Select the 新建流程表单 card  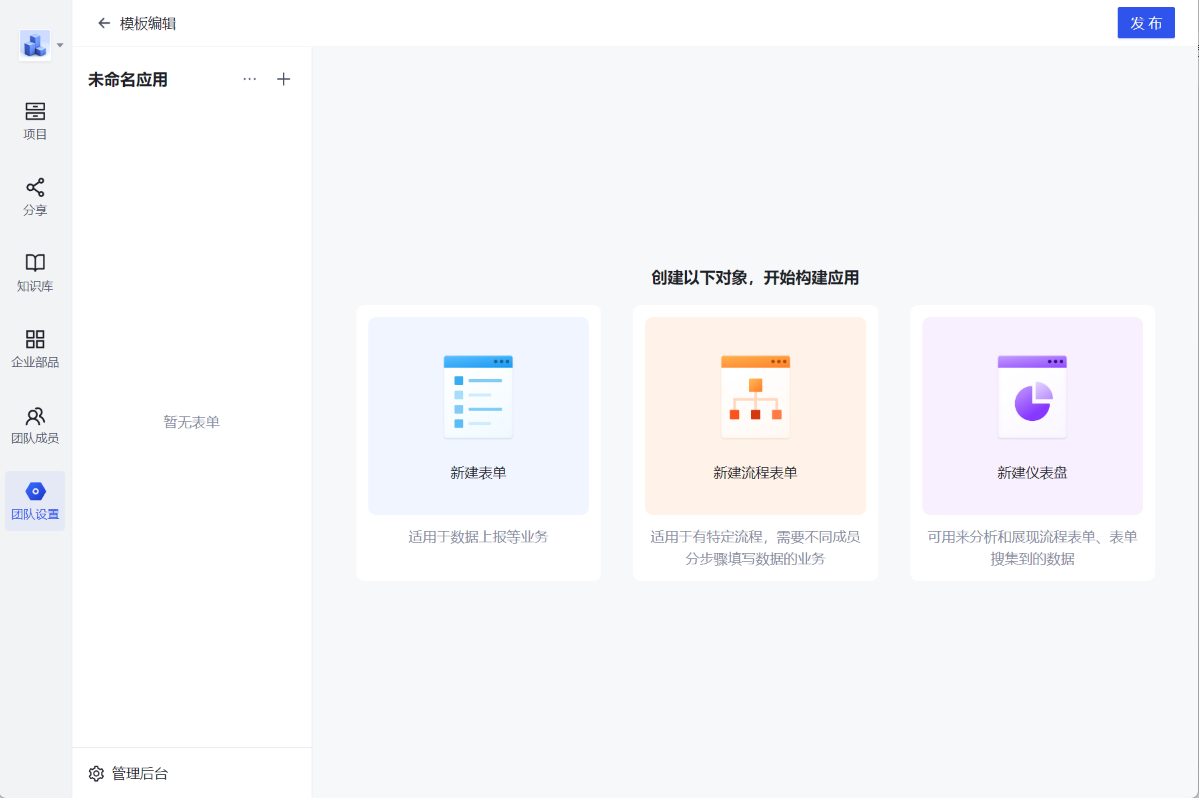click(x=755, y=416)
